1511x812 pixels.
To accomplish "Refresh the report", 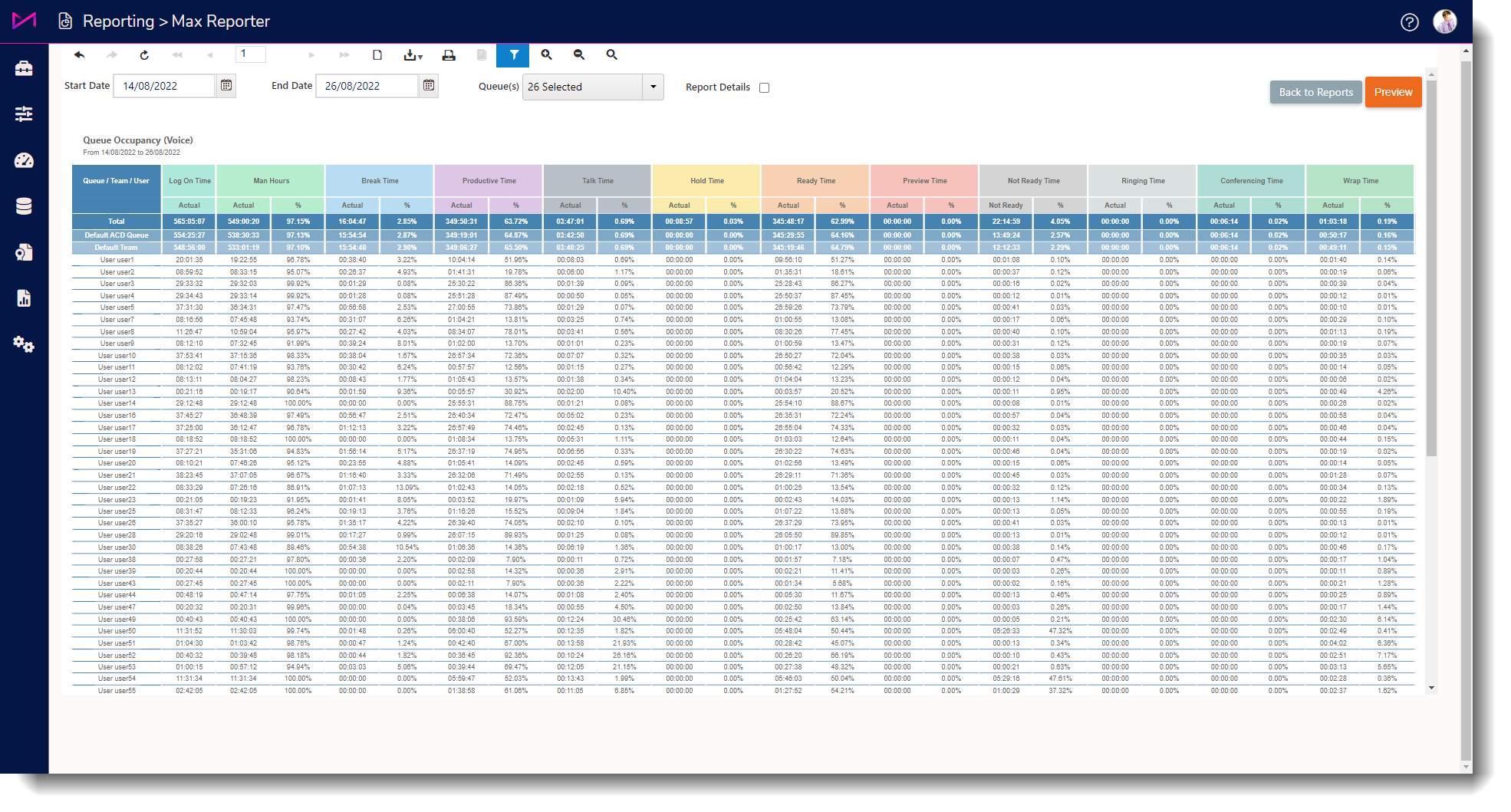I will pyautogui.click(x=144, y=55).
